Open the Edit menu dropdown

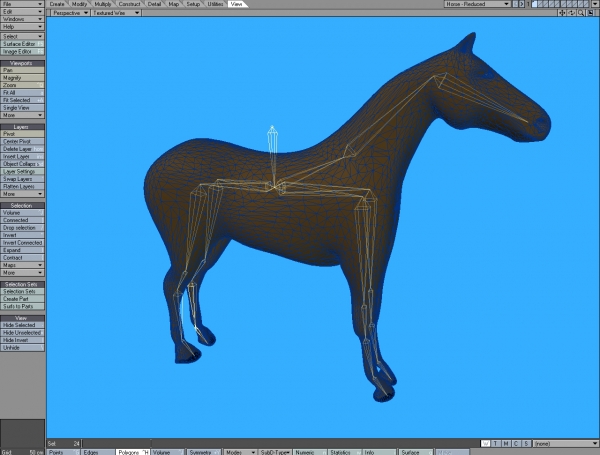22,11
